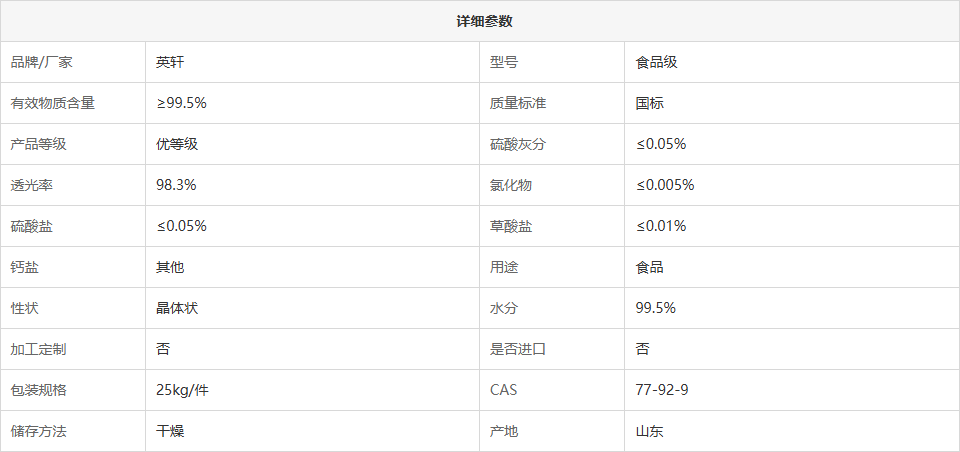Select the 产地 山东 value
Viewport: 960px width, 452px height.
tap(650, 432)
